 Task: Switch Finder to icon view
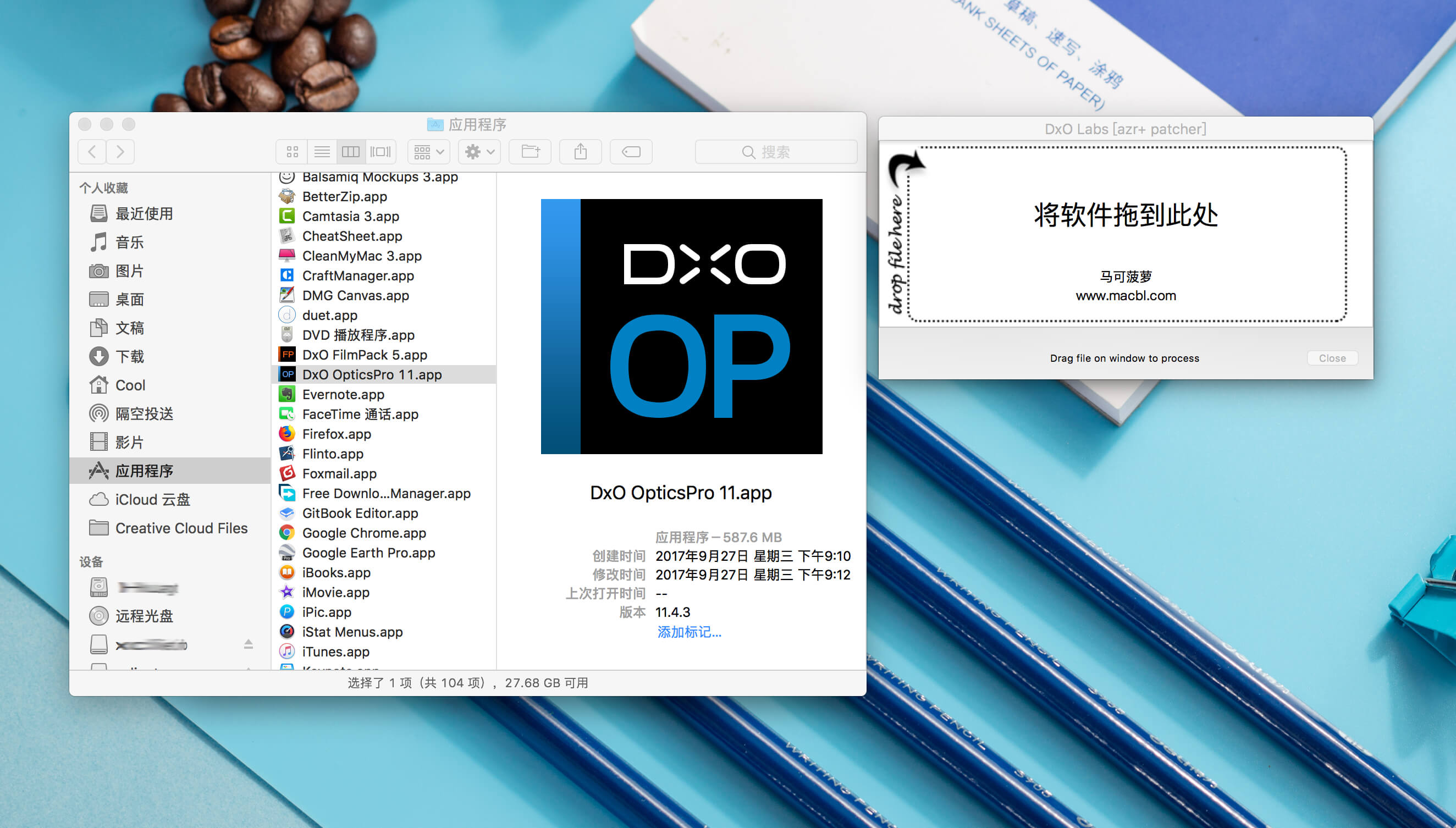click(293, 152)
